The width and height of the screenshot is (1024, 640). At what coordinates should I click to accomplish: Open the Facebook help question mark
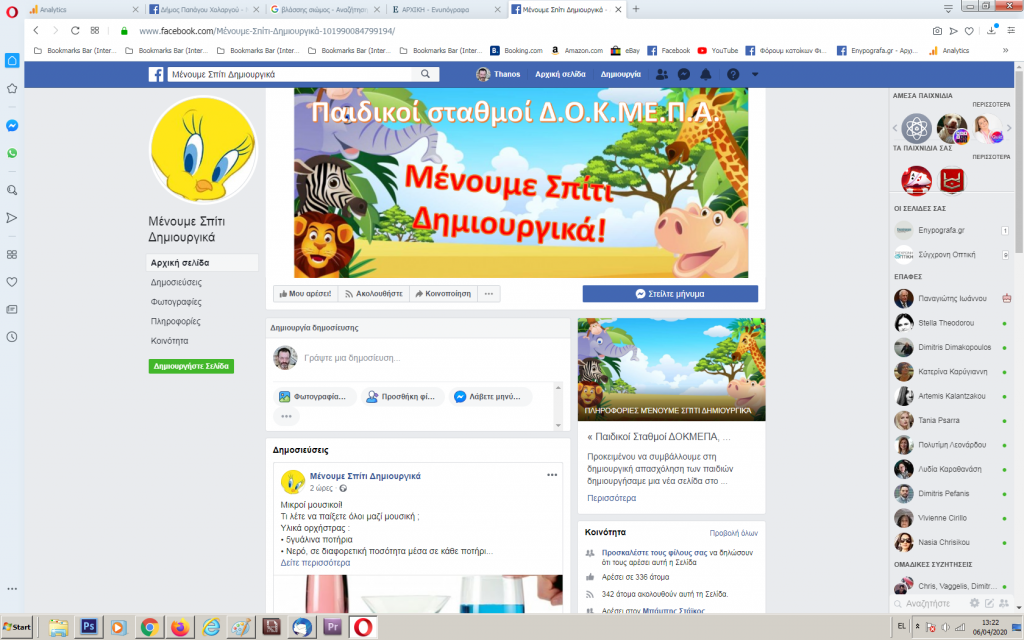(732, 75)
